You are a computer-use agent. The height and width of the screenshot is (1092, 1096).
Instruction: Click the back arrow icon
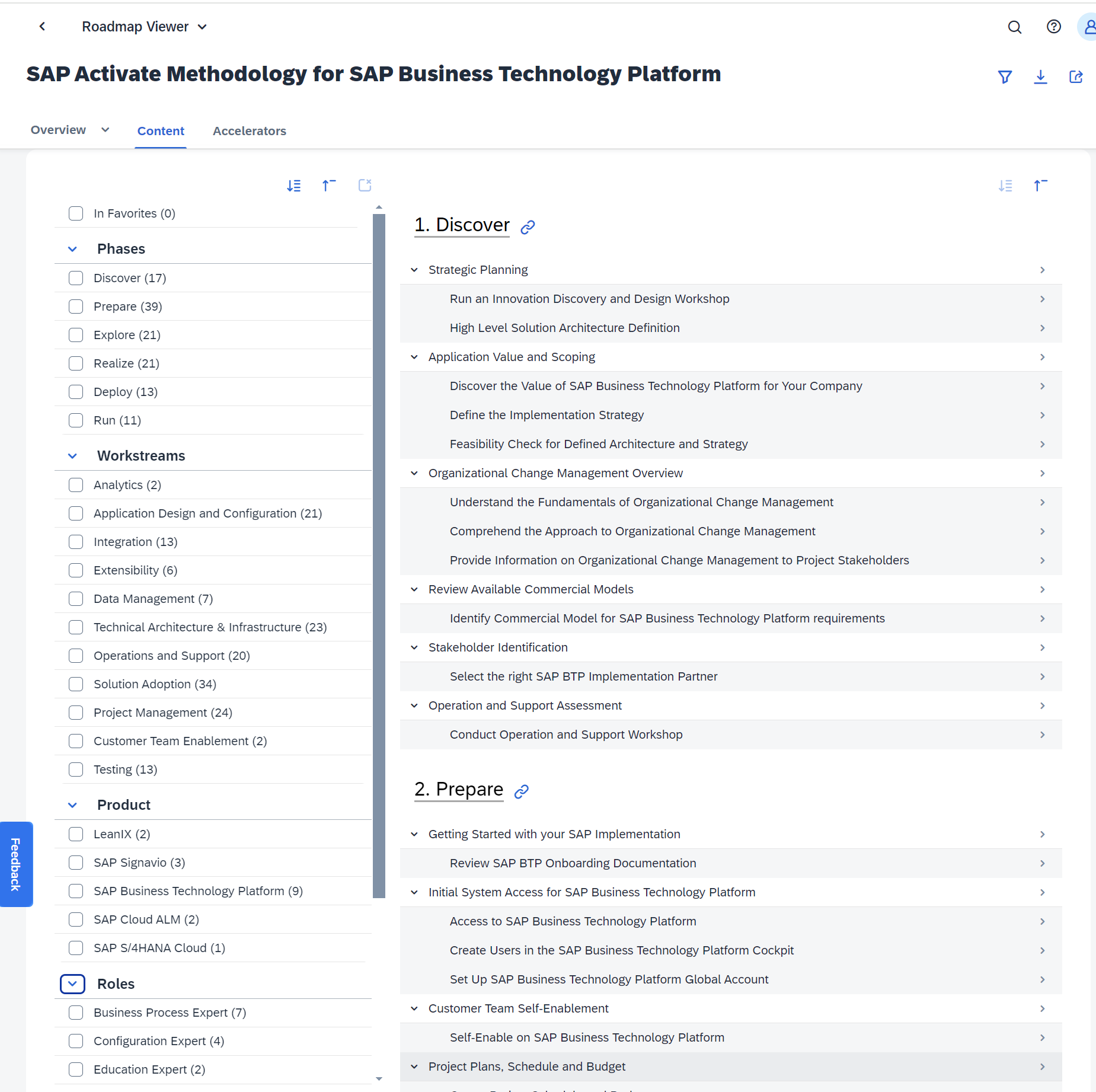click(42, 27)
